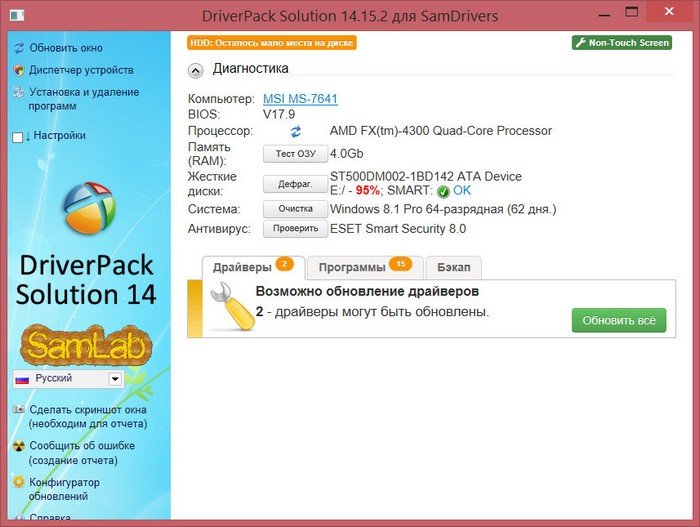Open the Русский language dropdown
This screenshot has height=527, width=700.
68,379
